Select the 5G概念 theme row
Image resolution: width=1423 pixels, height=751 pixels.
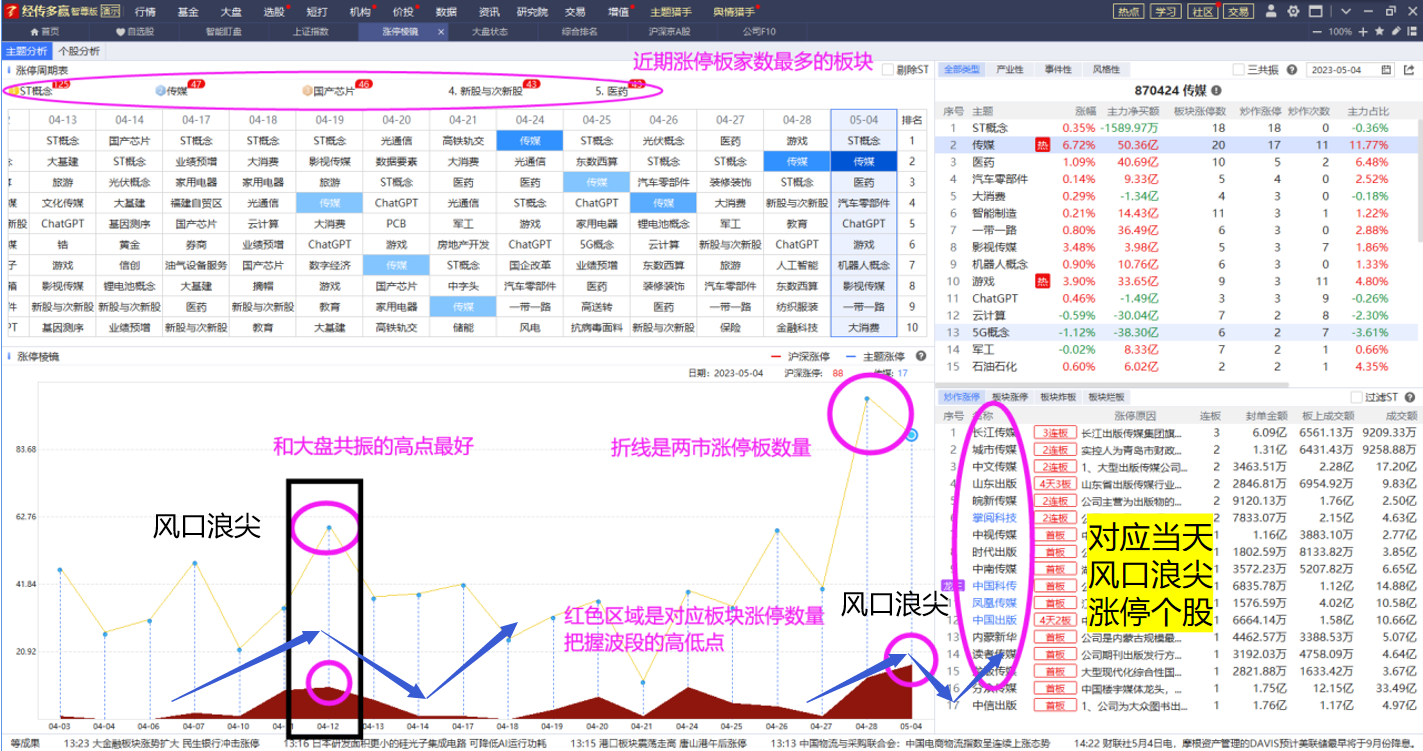point(1179,333)
